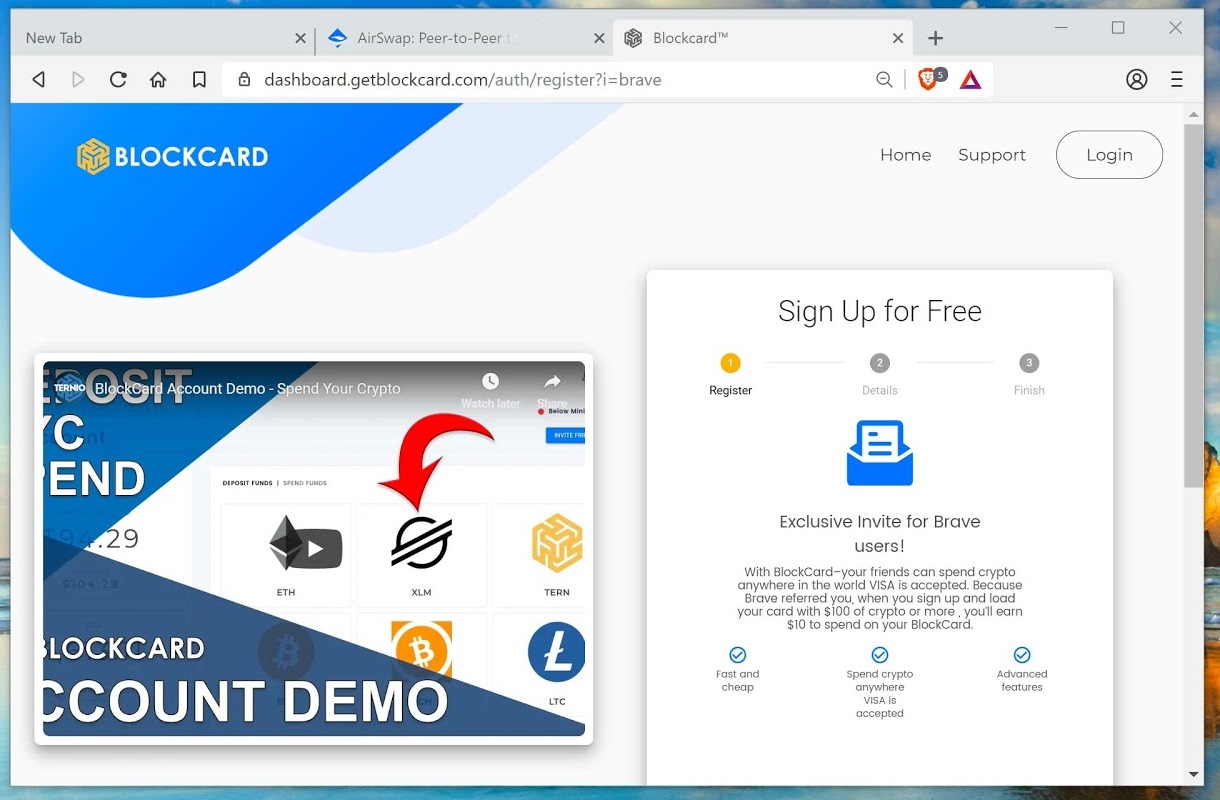Click the Sign Up for Free heading

(880, 311)
